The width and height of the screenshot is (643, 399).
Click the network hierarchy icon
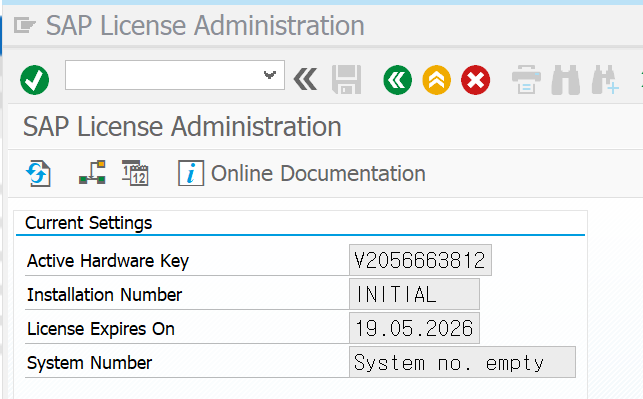coord(92,173)
